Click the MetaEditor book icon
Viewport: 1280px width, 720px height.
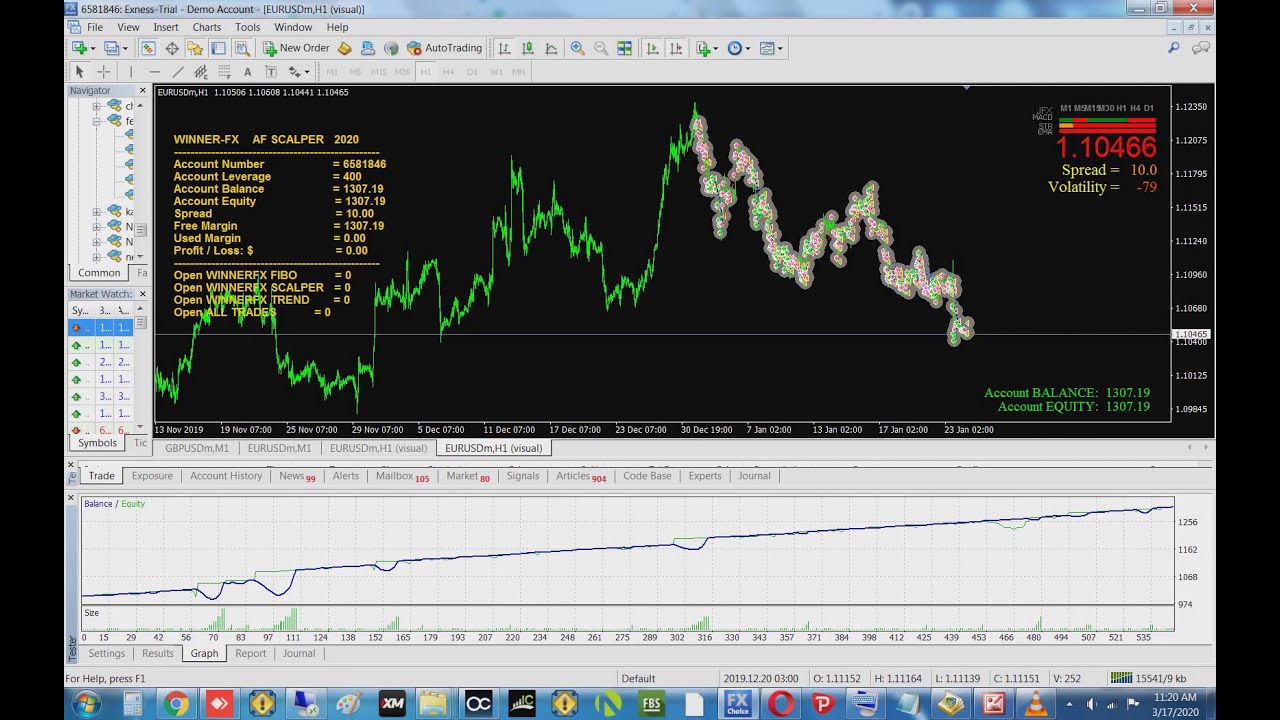coord(345,48)
